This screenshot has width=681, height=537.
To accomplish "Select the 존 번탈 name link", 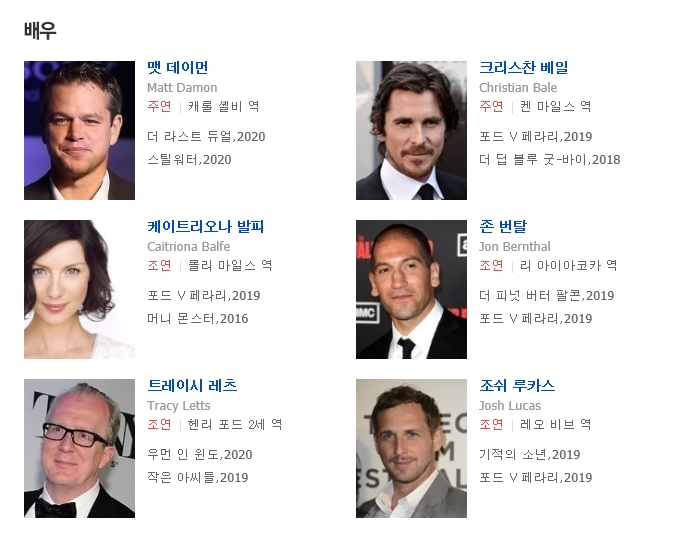I will (503, 226).
